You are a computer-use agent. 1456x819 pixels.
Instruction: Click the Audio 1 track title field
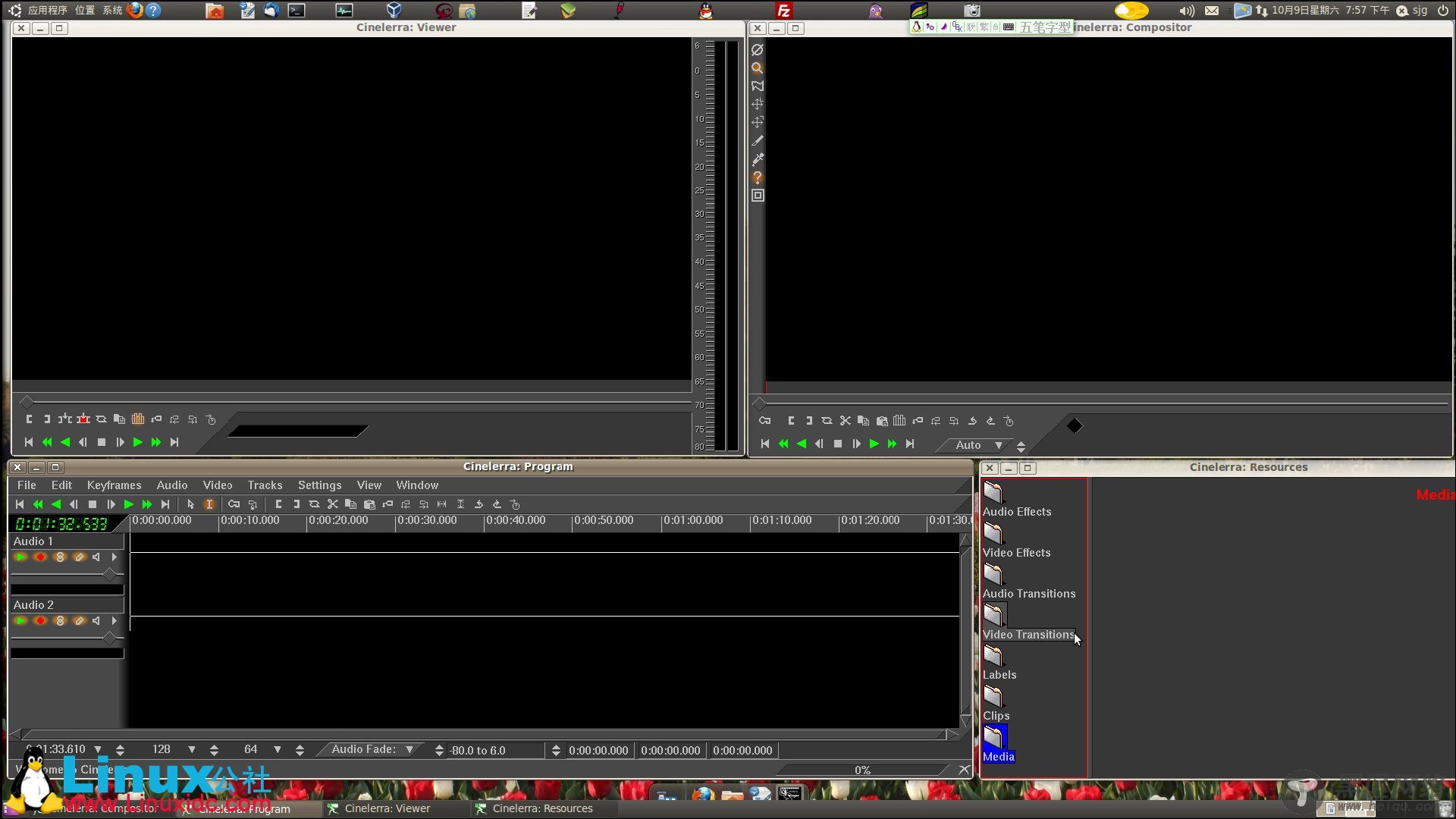(x=67, y=541)
